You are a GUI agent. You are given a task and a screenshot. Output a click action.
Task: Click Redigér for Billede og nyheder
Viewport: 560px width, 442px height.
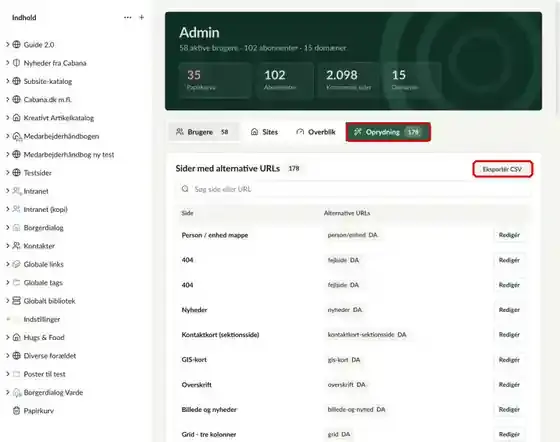(x=509, y=410)
